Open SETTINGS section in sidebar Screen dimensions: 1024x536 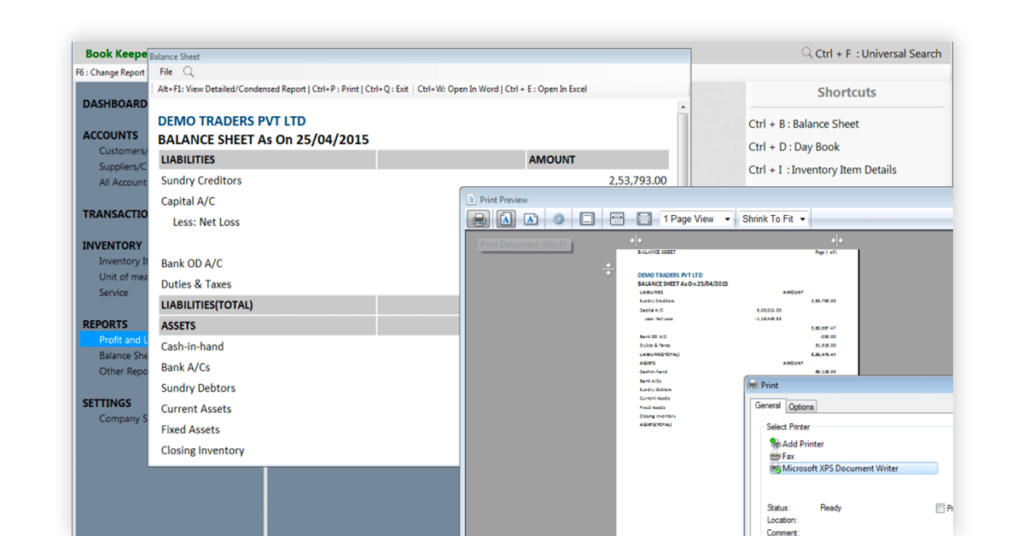[106, 403]
